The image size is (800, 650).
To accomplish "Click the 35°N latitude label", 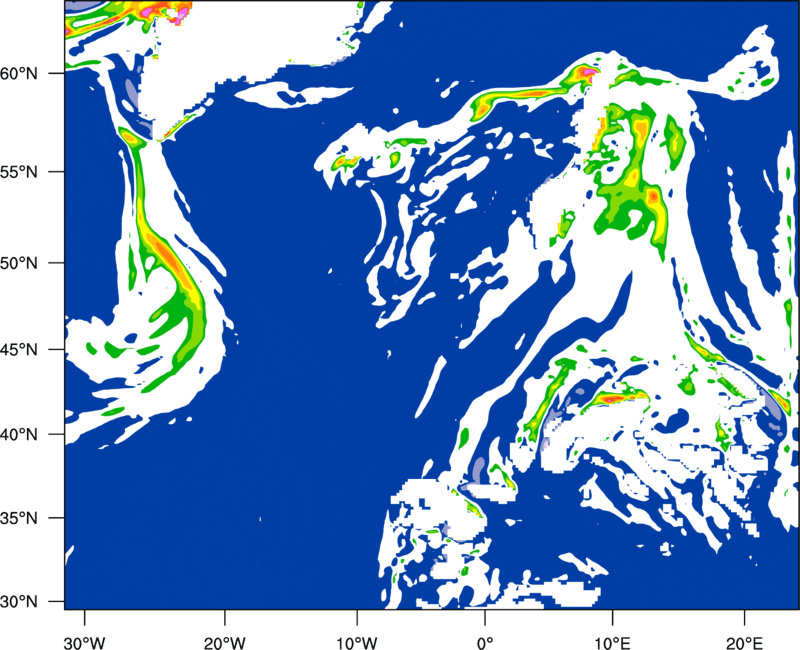I will tap(19, 518).
